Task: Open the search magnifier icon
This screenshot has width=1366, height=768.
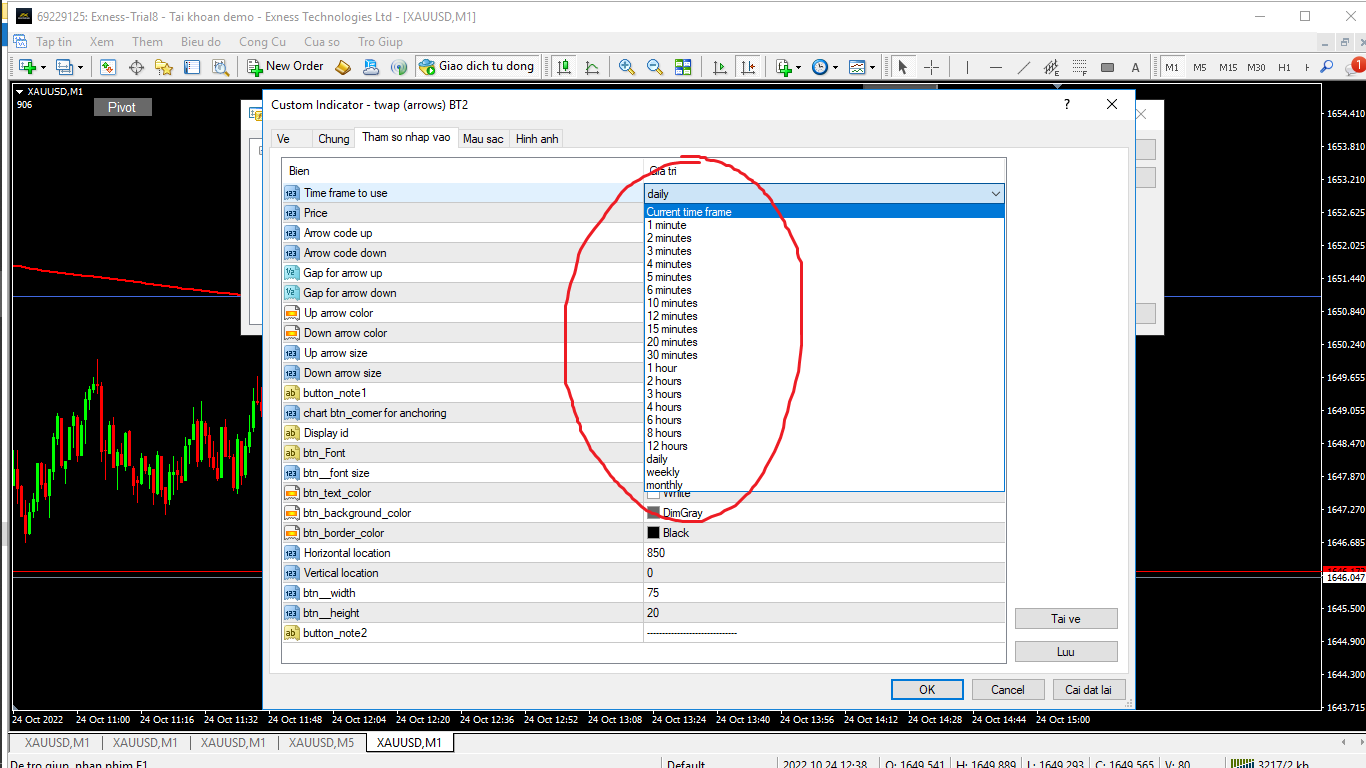Action: (x=1327, y=67)
